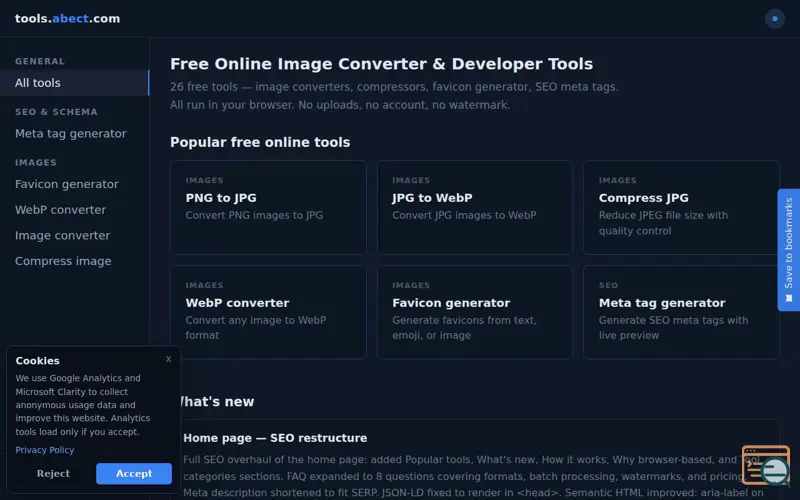Screen dimensions: 800x500
Task: Click the SEO & SCHEMA sidebar label
Action: click(56, 112)
